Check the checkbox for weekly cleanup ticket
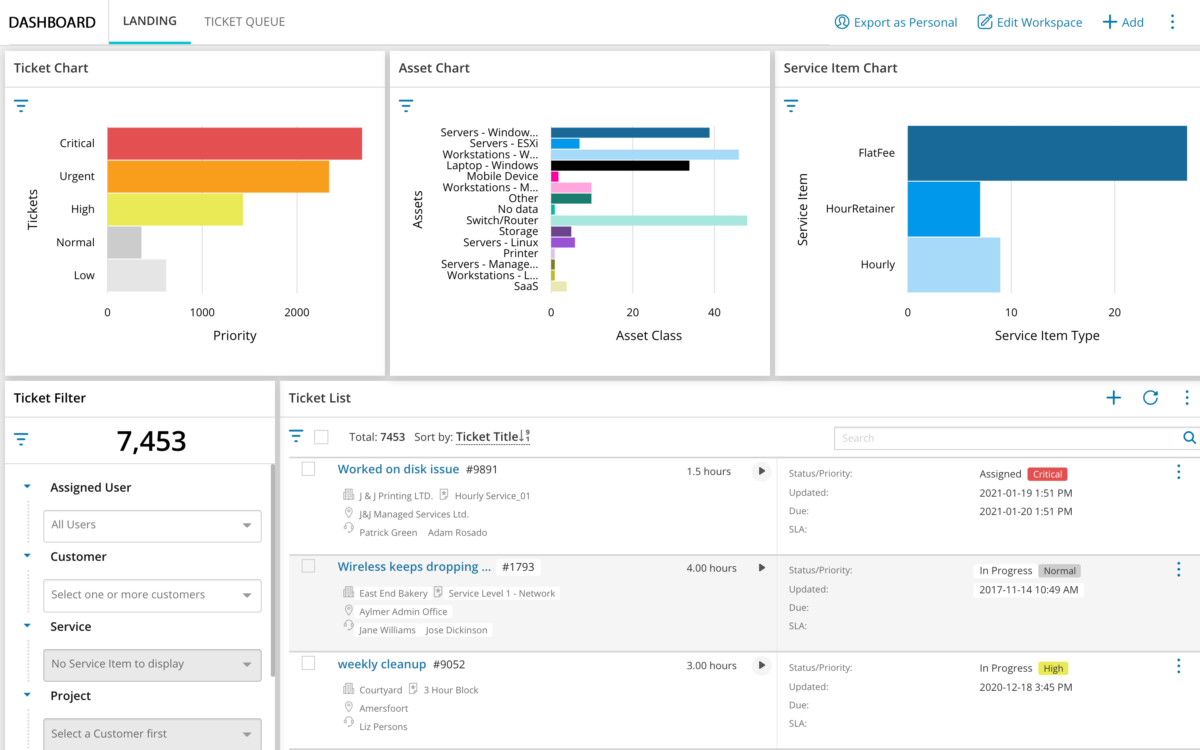This screenshot has width=1200, height=750. pyautogui.click(x=307, y=664)
